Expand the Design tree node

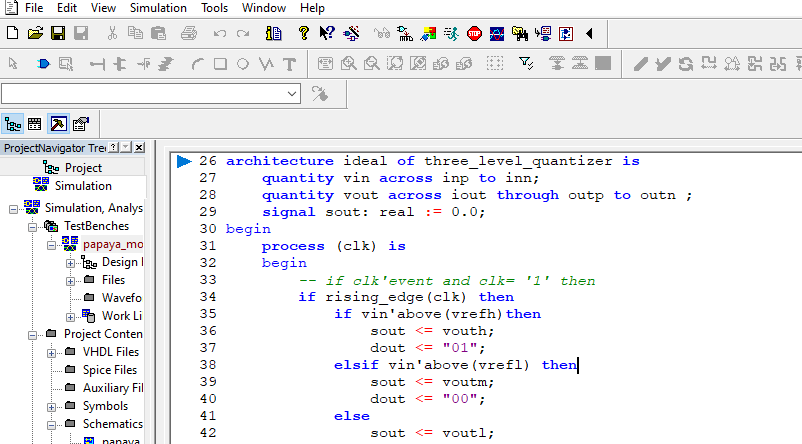tap(71, 263)
